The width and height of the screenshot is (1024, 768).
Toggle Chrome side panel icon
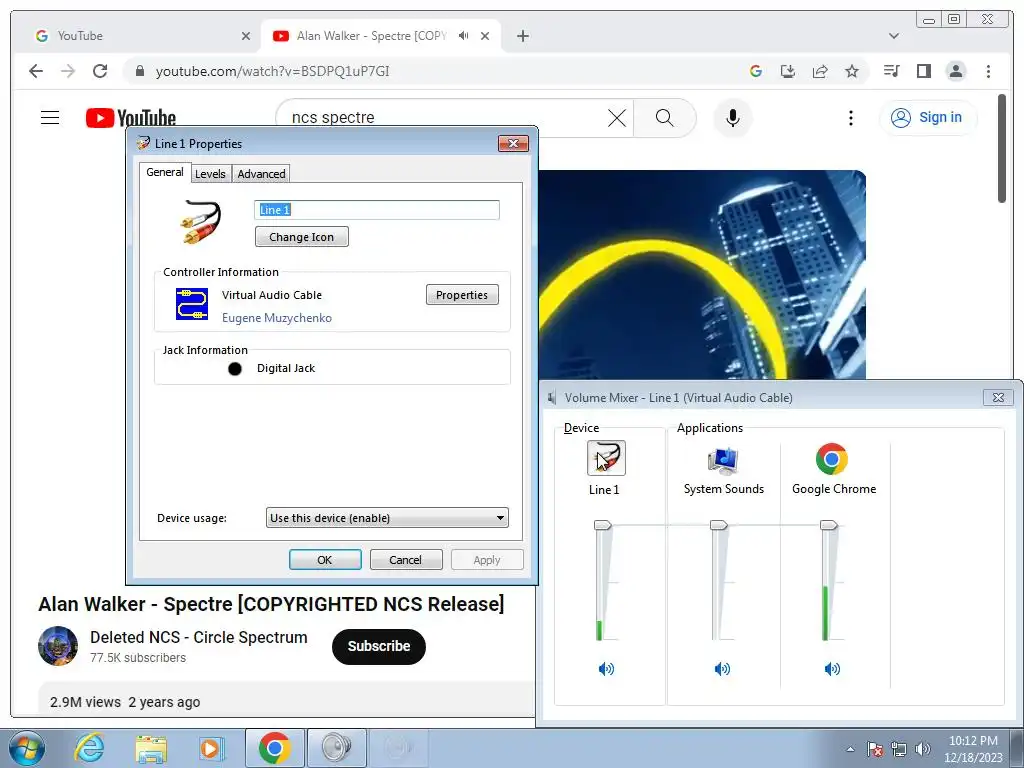coord(923,71)
